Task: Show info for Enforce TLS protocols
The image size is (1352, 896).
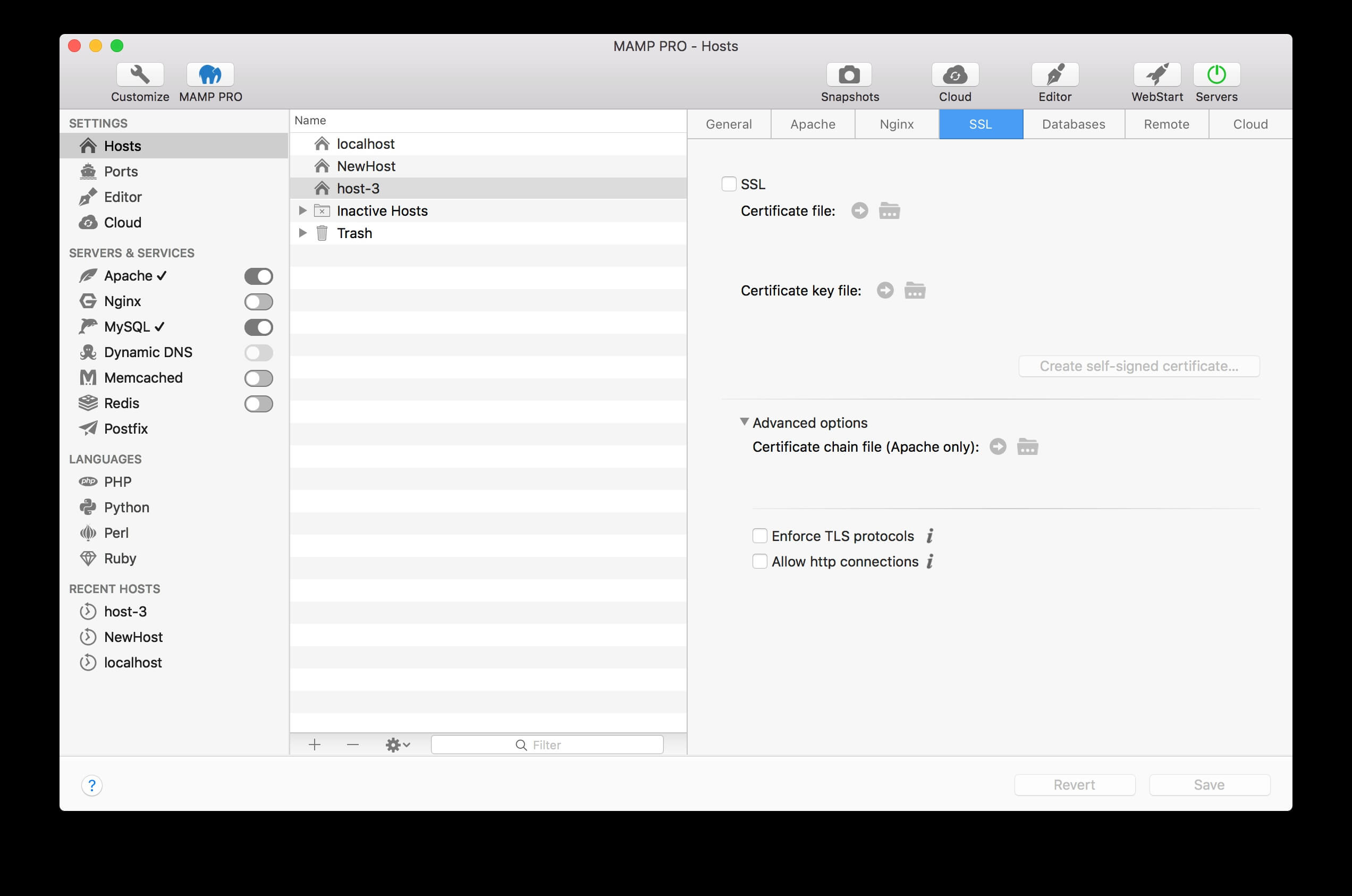Action: (x=930, y=536)
